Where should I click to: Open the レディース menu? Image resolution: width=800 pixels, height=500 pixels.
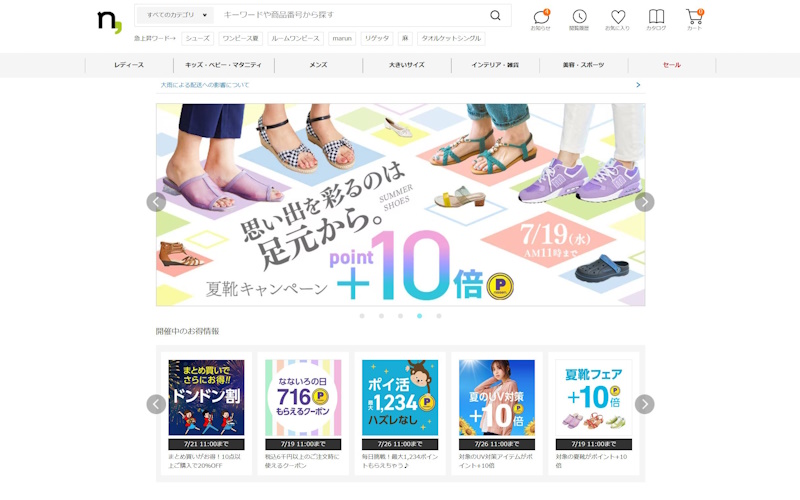pyautogui.click(x=129, y=65)
